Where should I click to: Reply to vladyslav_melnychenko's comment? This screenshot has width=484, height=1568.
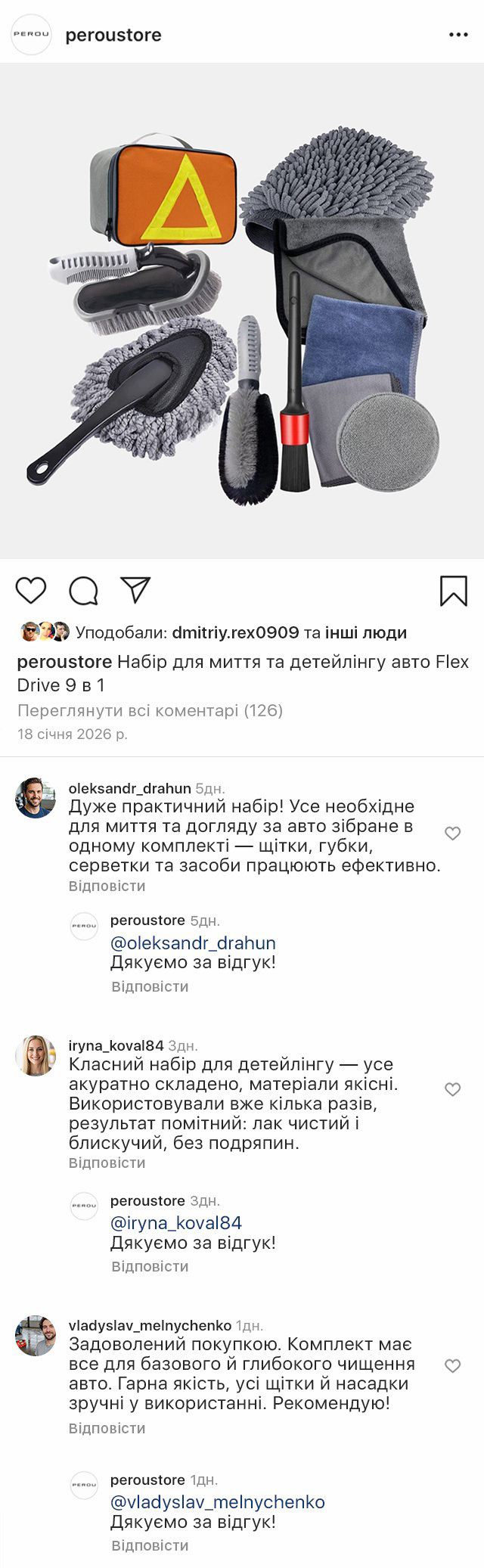[x=107, y=1428]
